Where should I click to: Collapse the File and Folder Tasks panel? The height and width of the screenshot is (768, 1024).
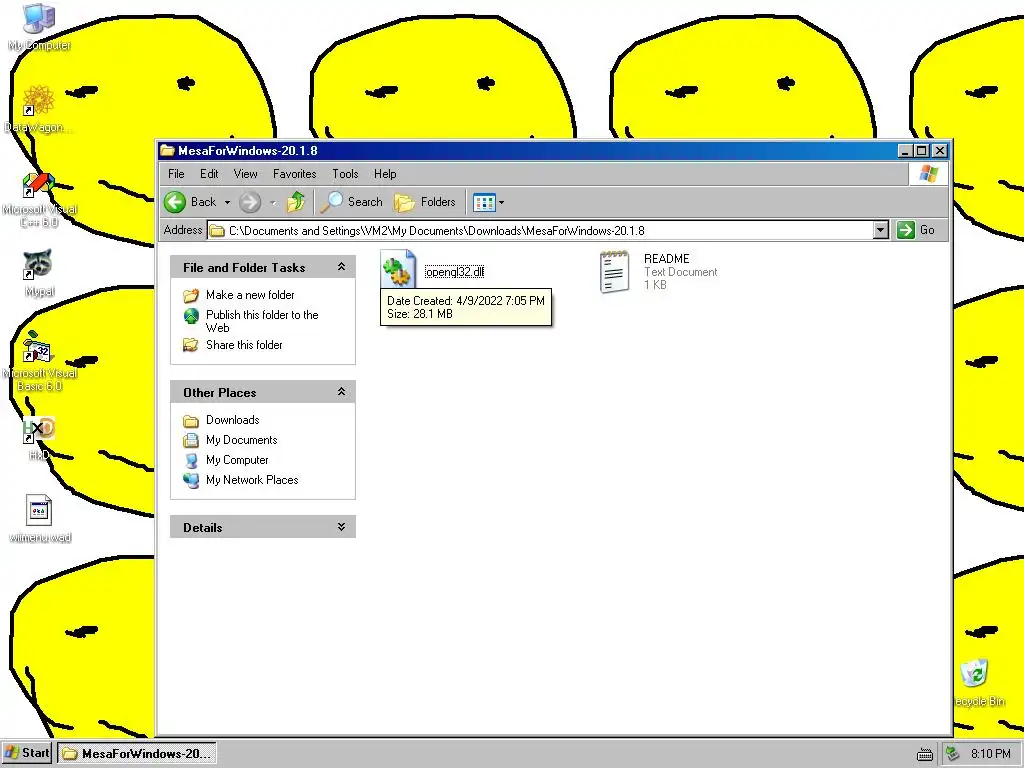pyautogui.click(x=341, y=267)
